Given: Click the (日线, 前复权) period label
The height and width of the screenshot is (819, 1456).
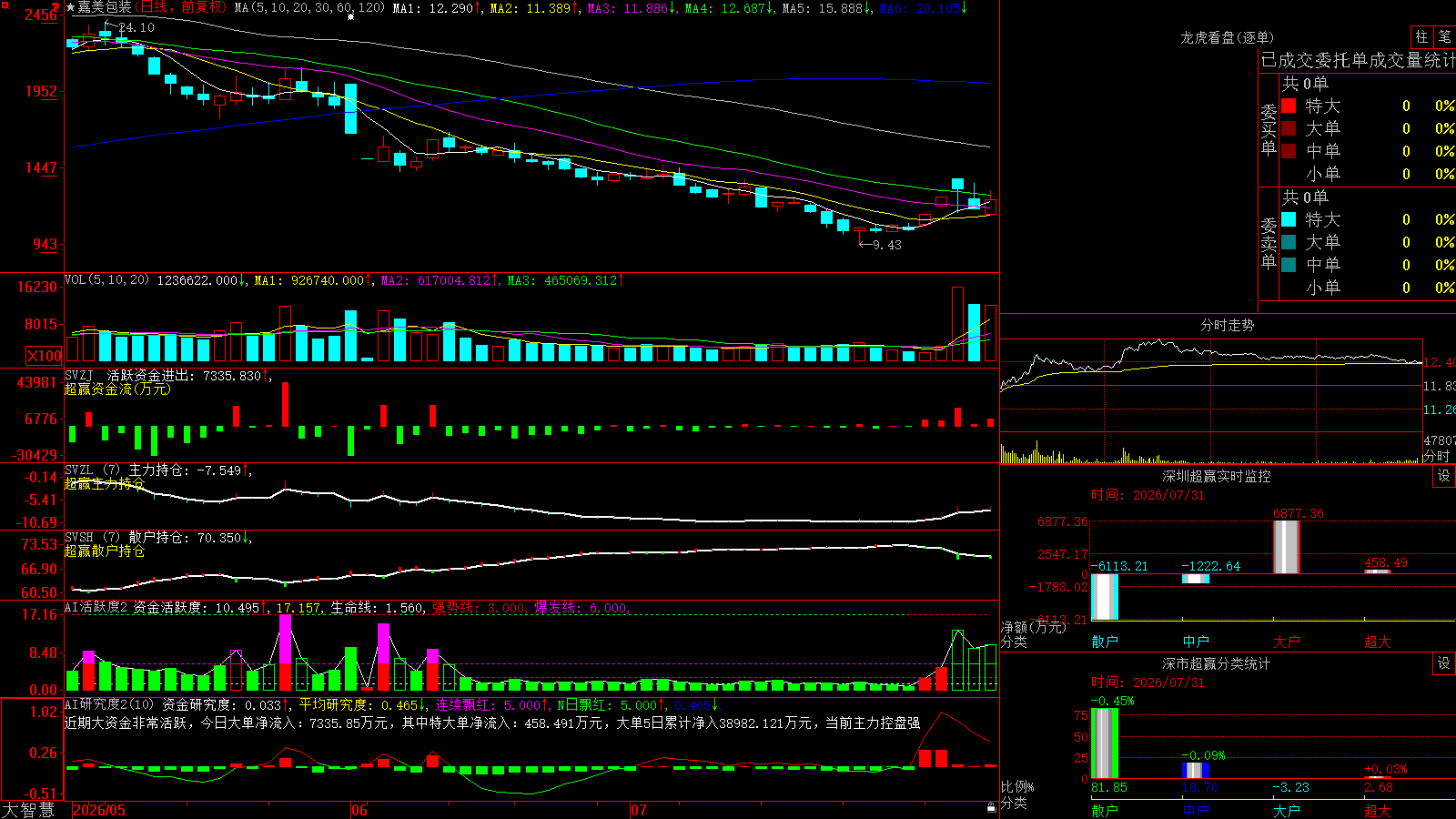Looking at the screenshot, I should click(181, 7).
